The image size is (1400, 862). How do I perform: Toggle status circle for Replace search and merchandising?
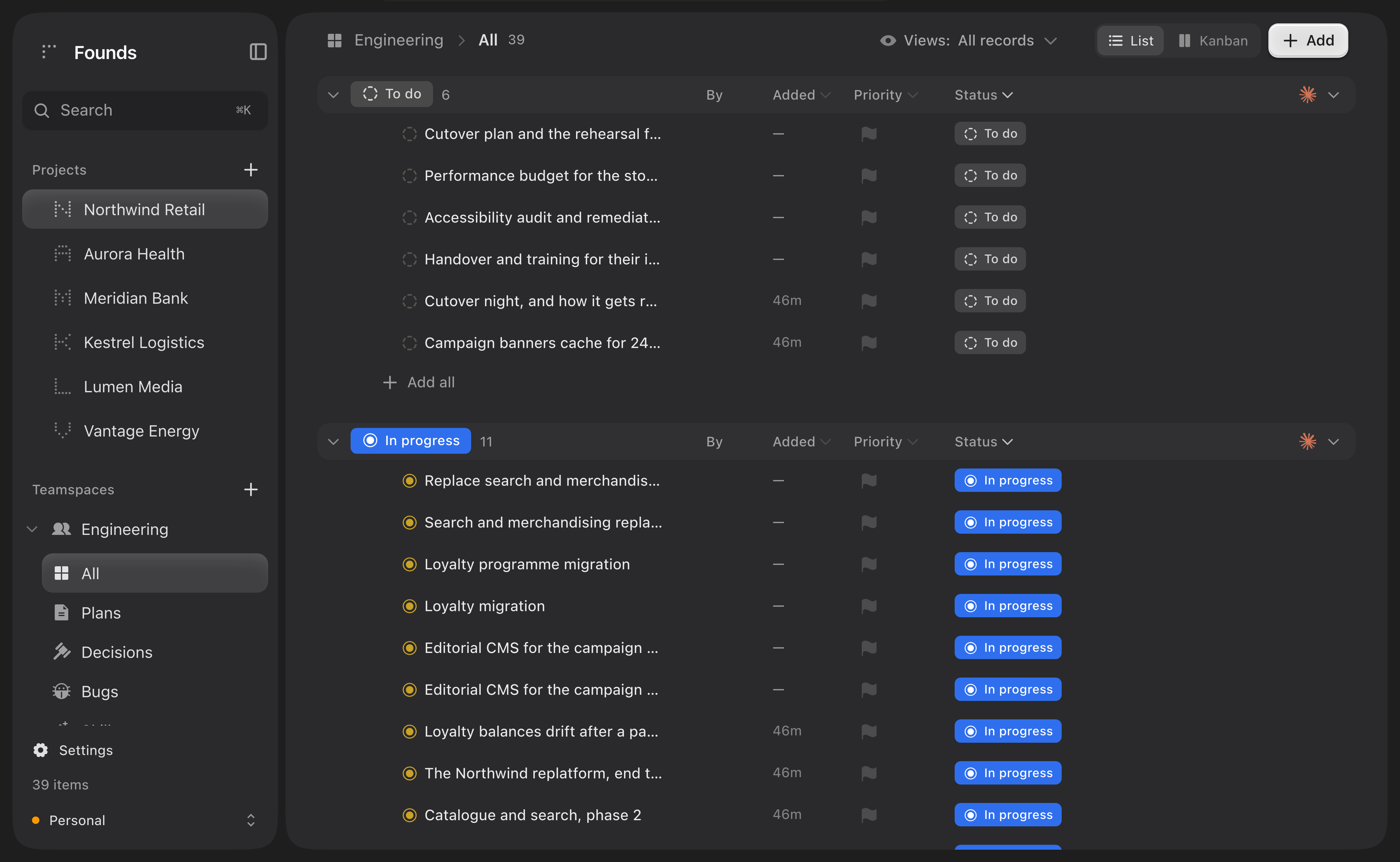(x=409, y=480)
